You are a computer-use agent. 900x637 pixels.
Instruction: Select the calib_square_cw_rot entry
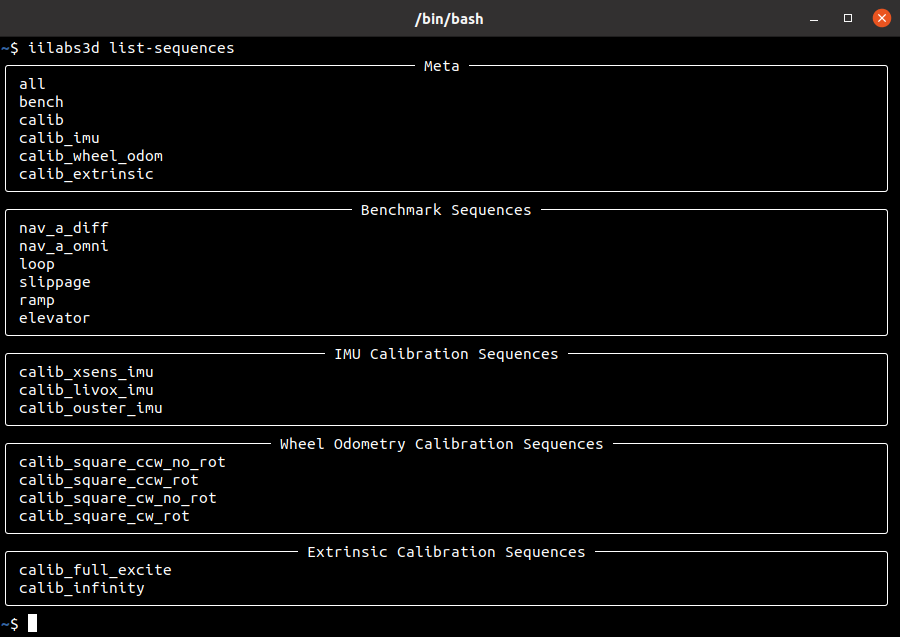click(x=104, y=515)
